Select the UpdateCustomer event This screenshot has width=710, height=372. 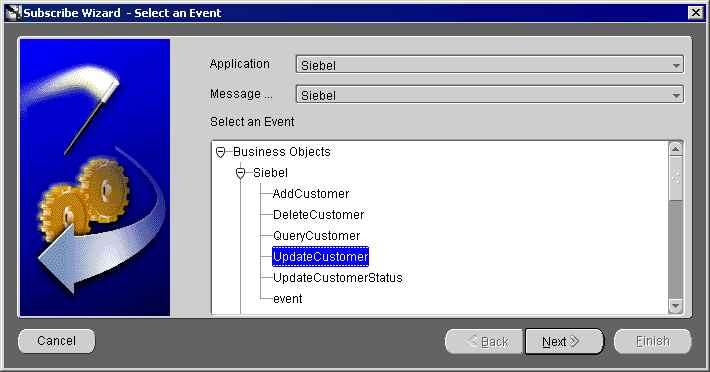(320, 257)
